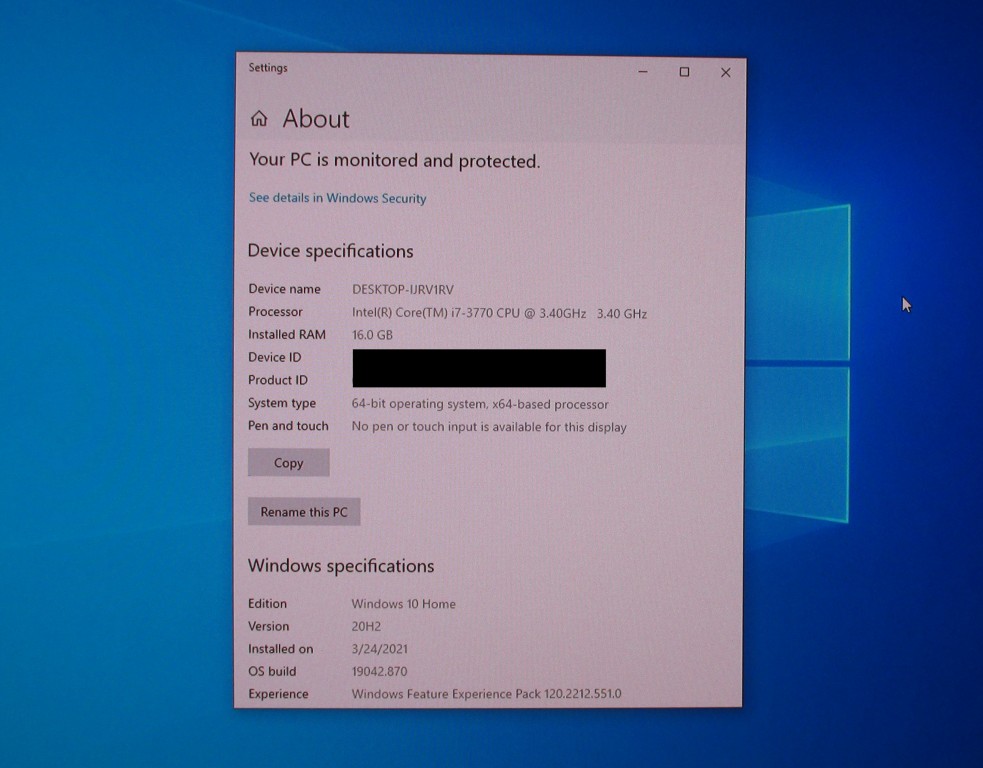
Task: Click the Rename this PC button
Action: click(304, 512)
